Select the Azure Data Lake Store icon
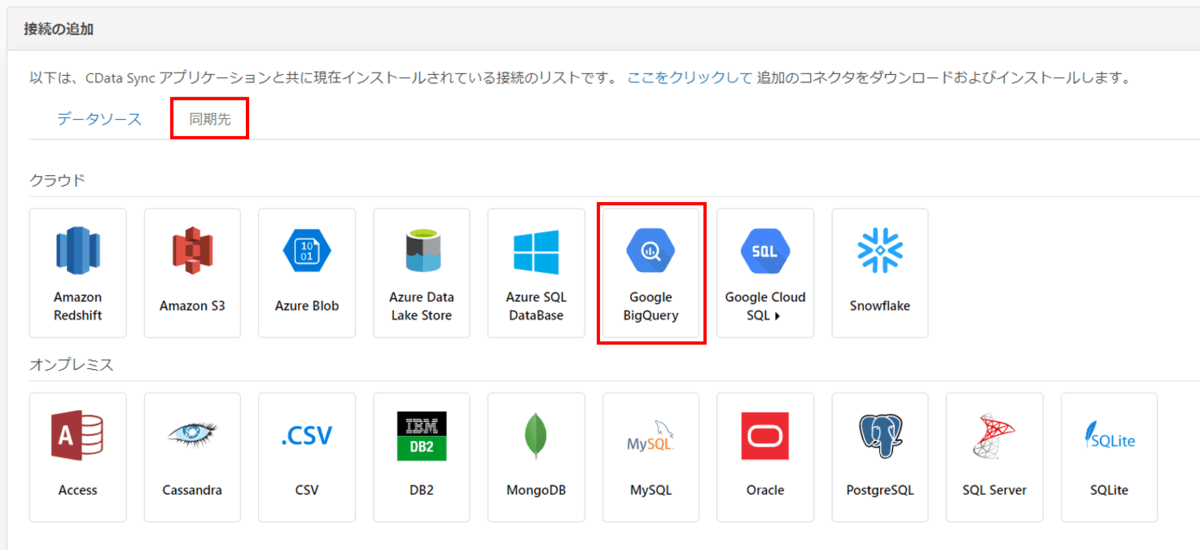The height and width of the screenshot is (550, 1200). coord(421,251)
